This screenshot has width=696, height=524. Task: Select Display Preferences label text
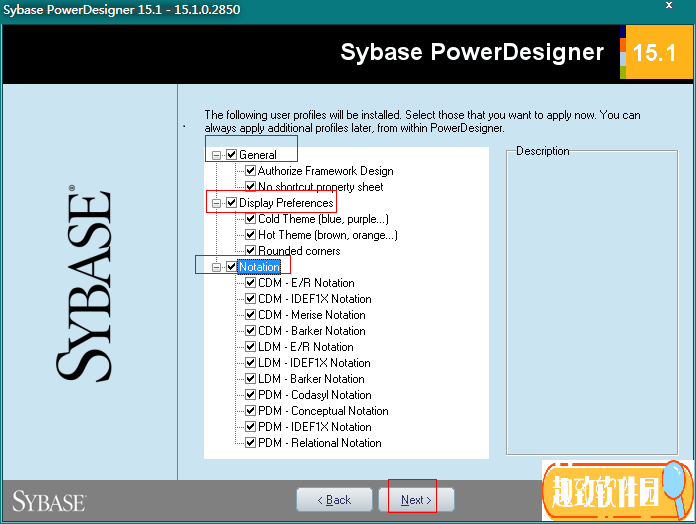coord(286,203)
